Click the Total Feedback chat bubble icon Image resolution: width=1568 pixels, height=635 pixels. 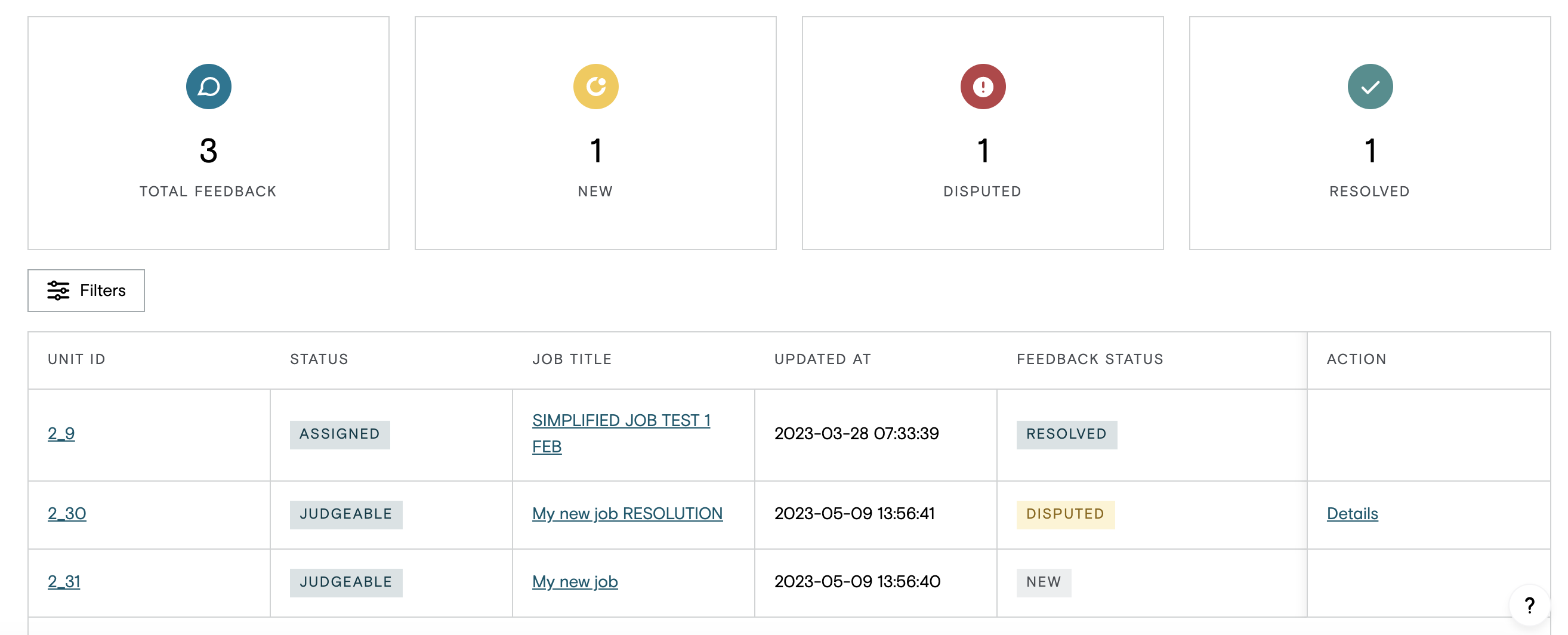(208, 87)
